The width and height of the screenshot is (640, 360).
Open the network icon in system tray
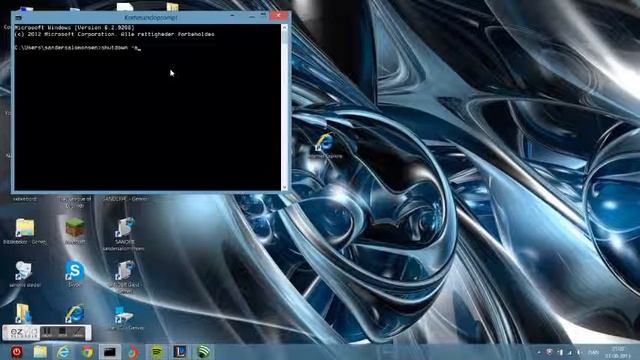pyautogui.click(x=569, y=352)
